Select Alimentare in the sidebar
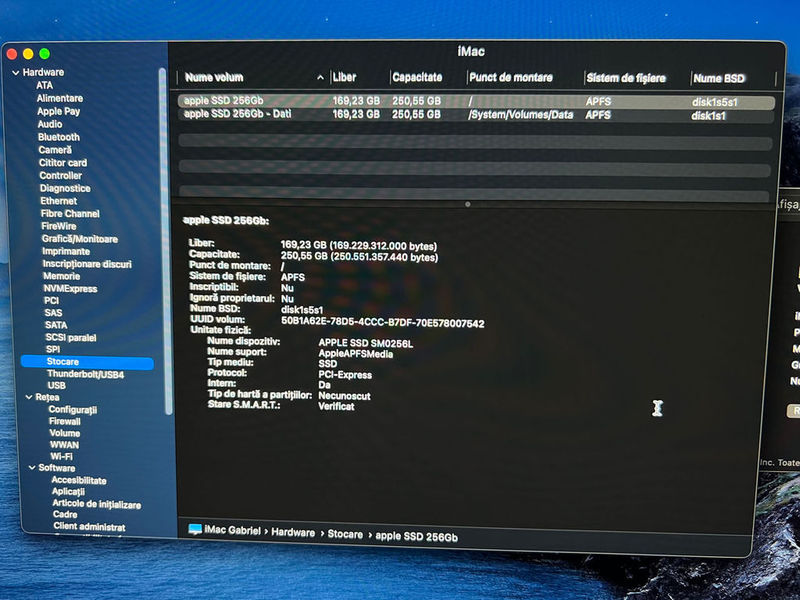Viewport: 800px width, 600px height. coord(60,98)
